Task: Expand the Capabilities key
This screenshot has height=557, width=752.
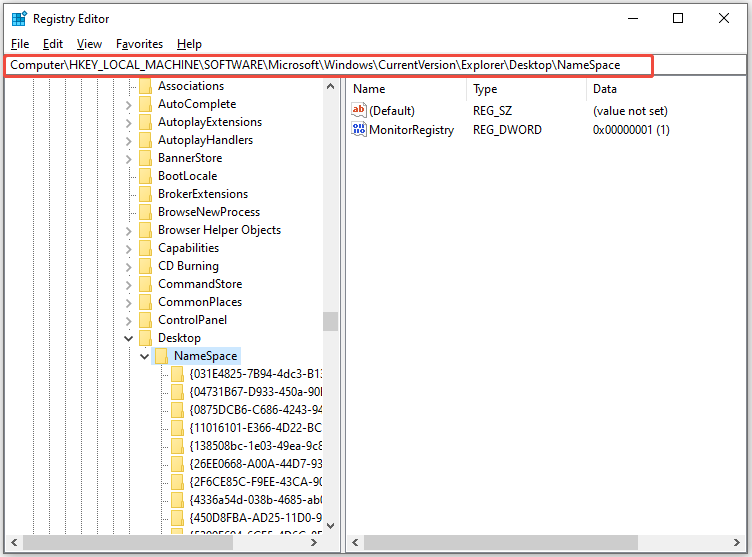Action: coord(129,249)
